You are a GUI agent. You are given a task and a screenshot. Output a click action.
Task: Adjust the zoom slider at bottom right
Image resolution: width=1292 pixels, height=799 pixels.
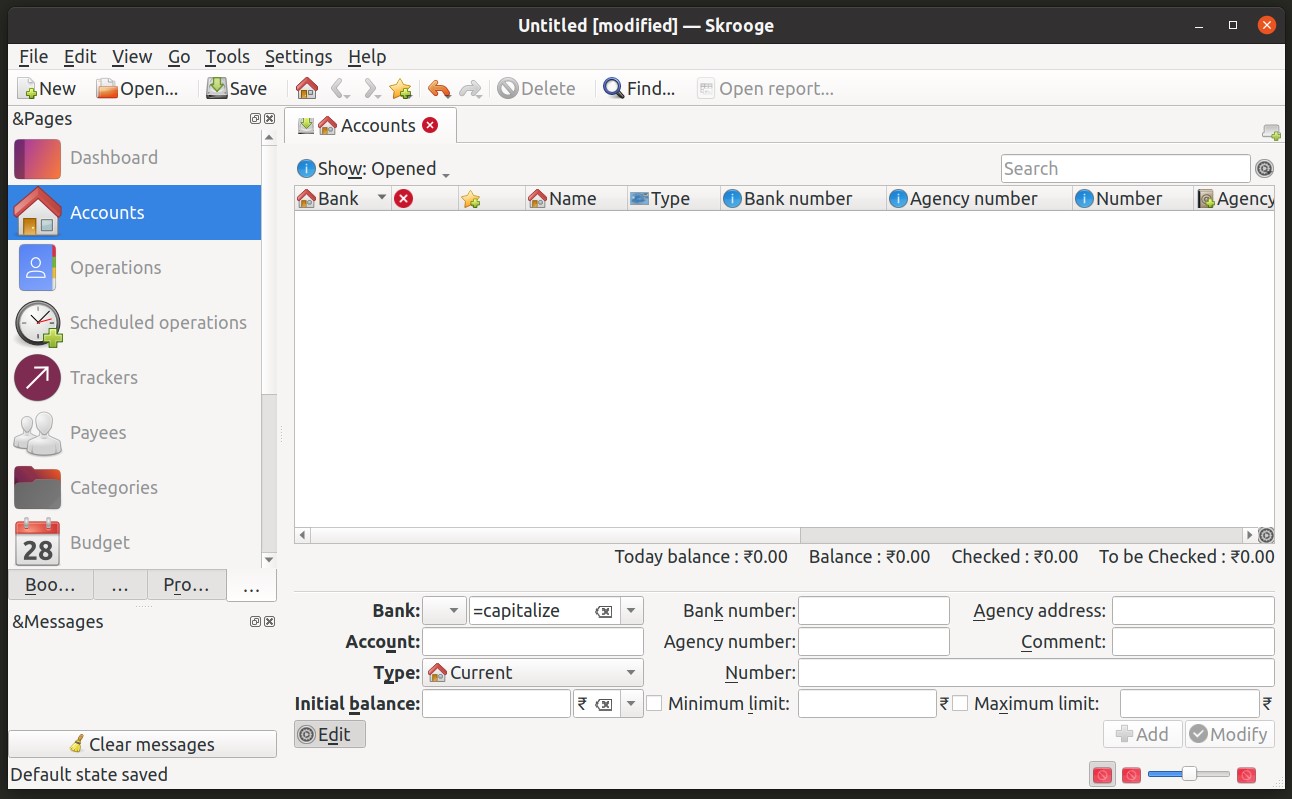pos(1189,774)
